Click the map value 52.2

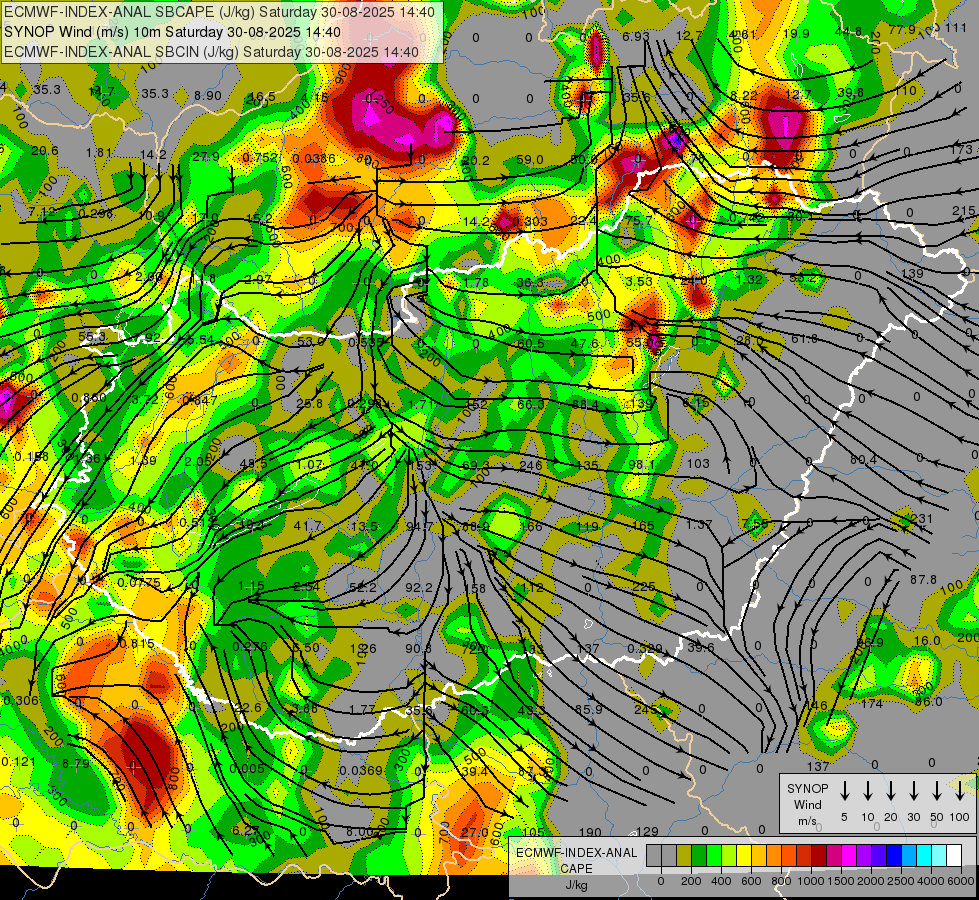[x=363, y=586]
